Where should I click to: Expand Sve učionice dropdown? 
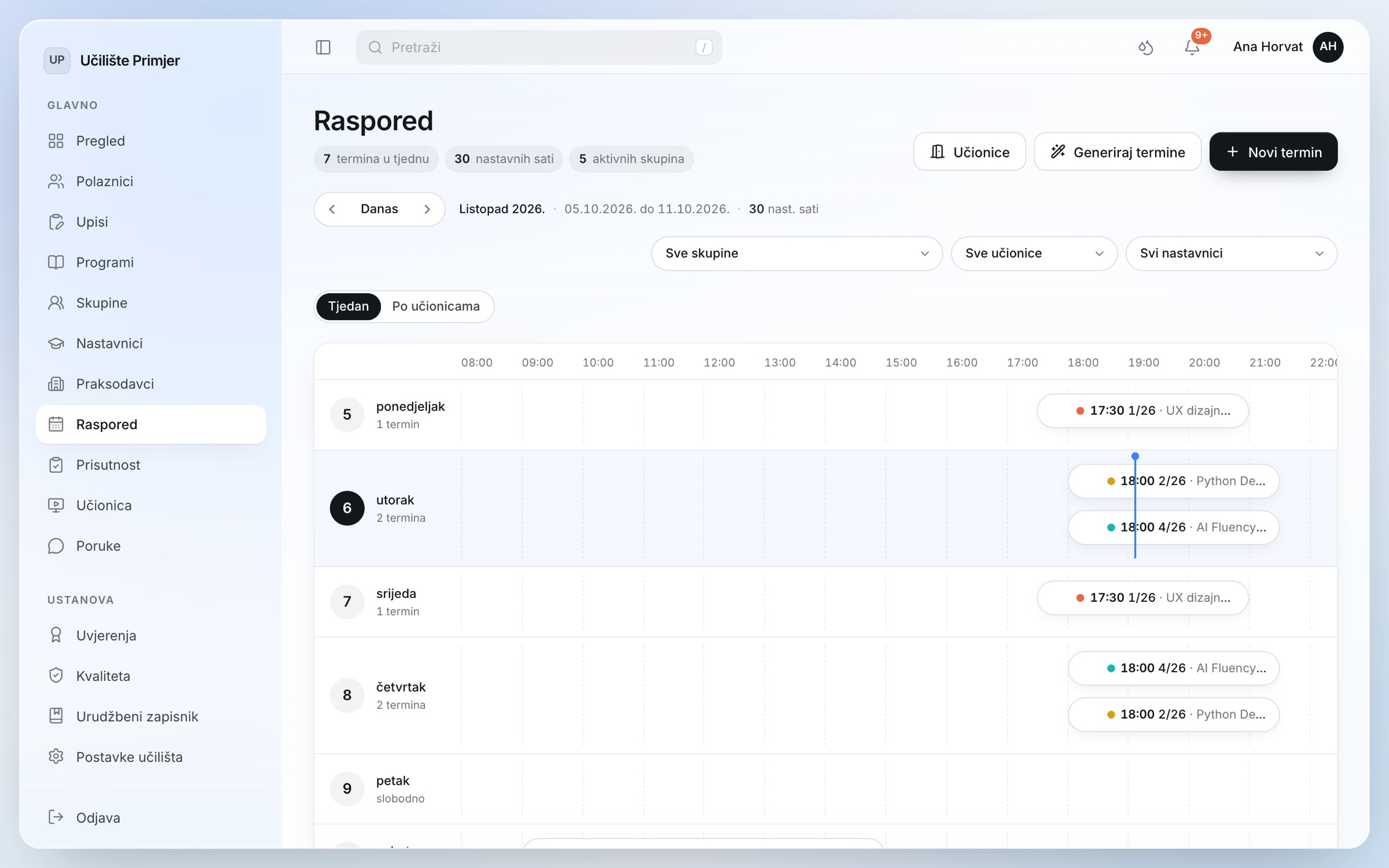point(1034,253)
